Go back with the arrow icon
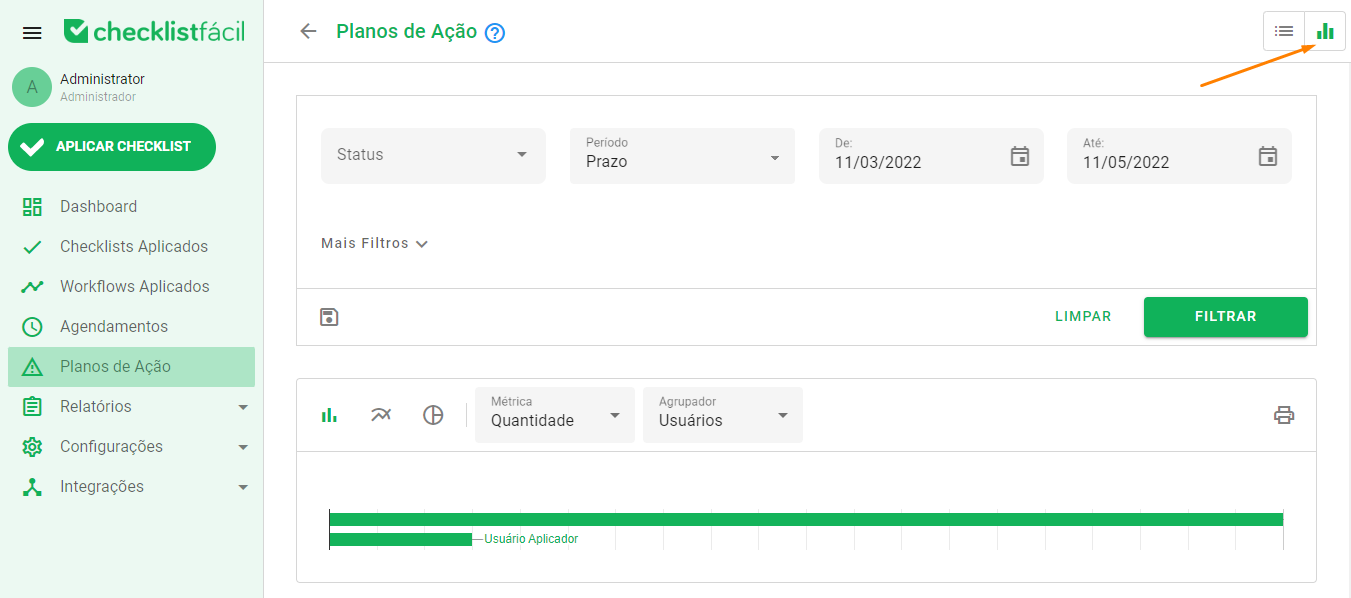Viewport: 1351px width, 598px height. [308, 31]
